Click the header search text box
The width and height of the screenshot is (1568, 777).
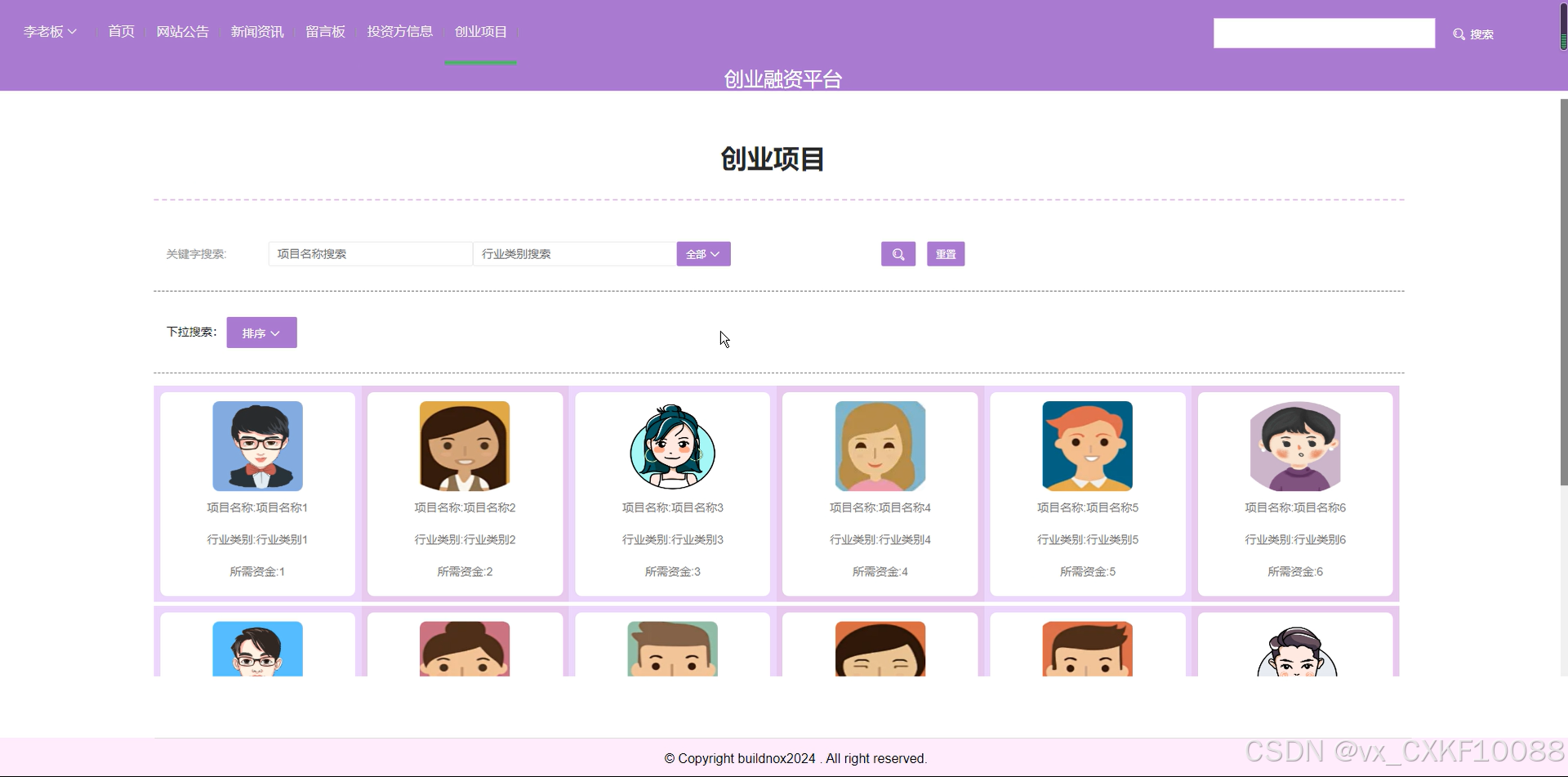click(x=1324, y=33)
